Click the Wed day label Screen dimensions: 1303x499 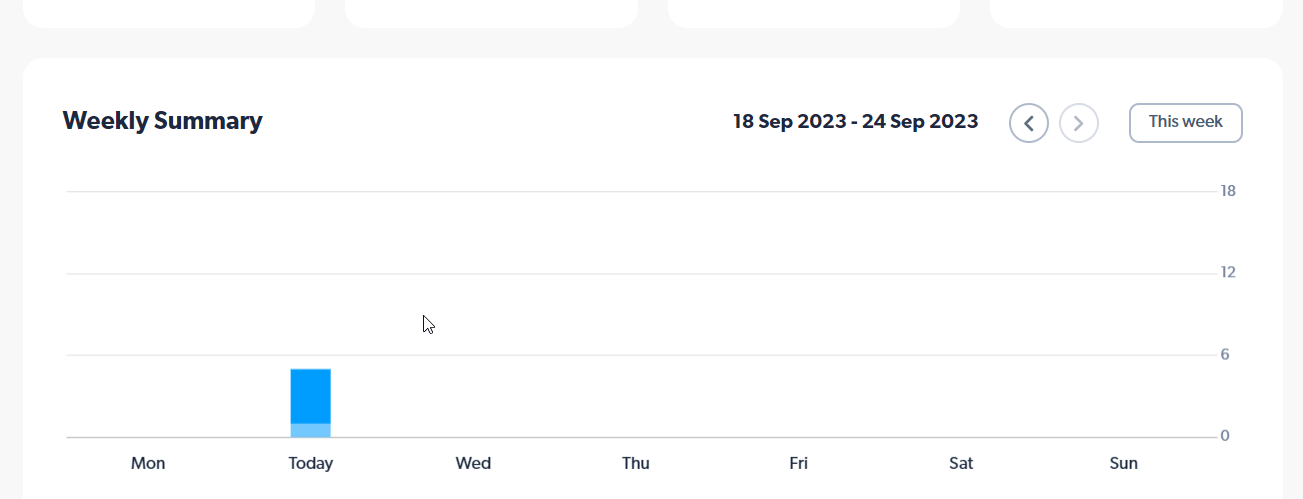point(473,464)
